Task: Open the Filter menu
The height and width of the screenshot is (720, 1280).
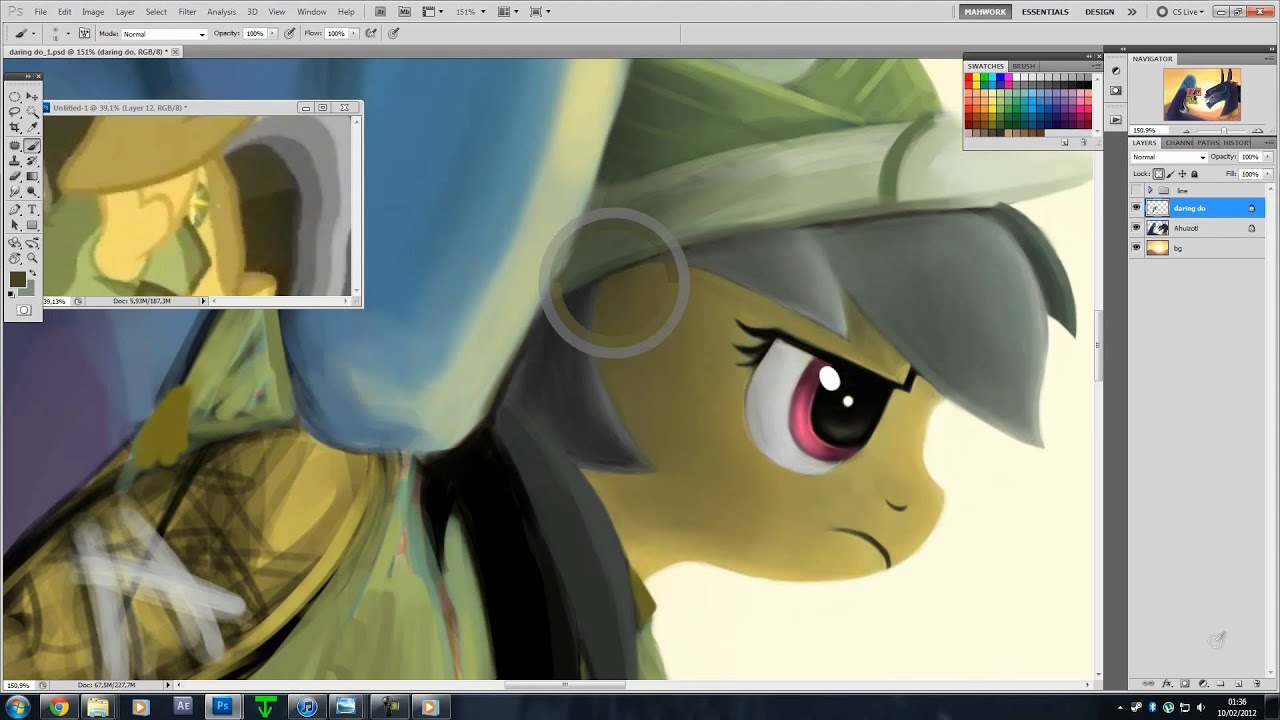Action: pos(187,12)
